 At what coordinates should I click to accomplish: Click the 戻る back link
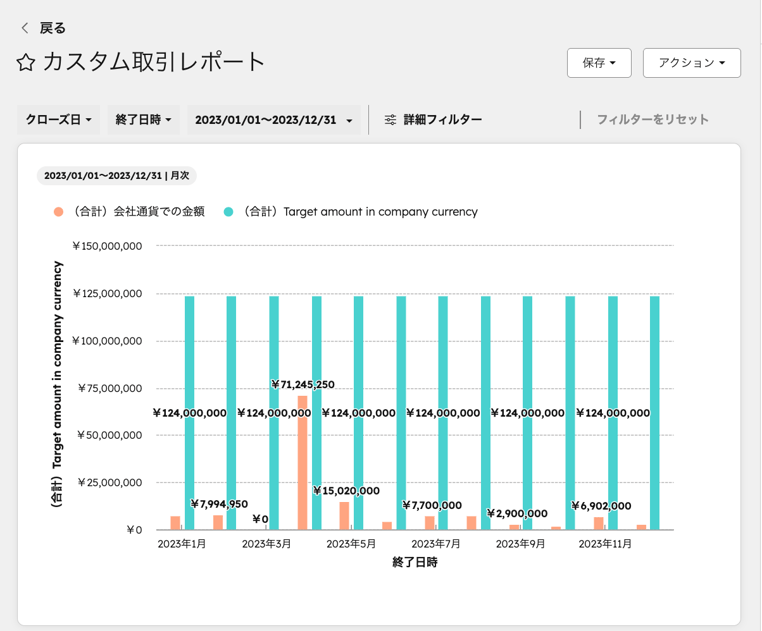pos(52,28)
